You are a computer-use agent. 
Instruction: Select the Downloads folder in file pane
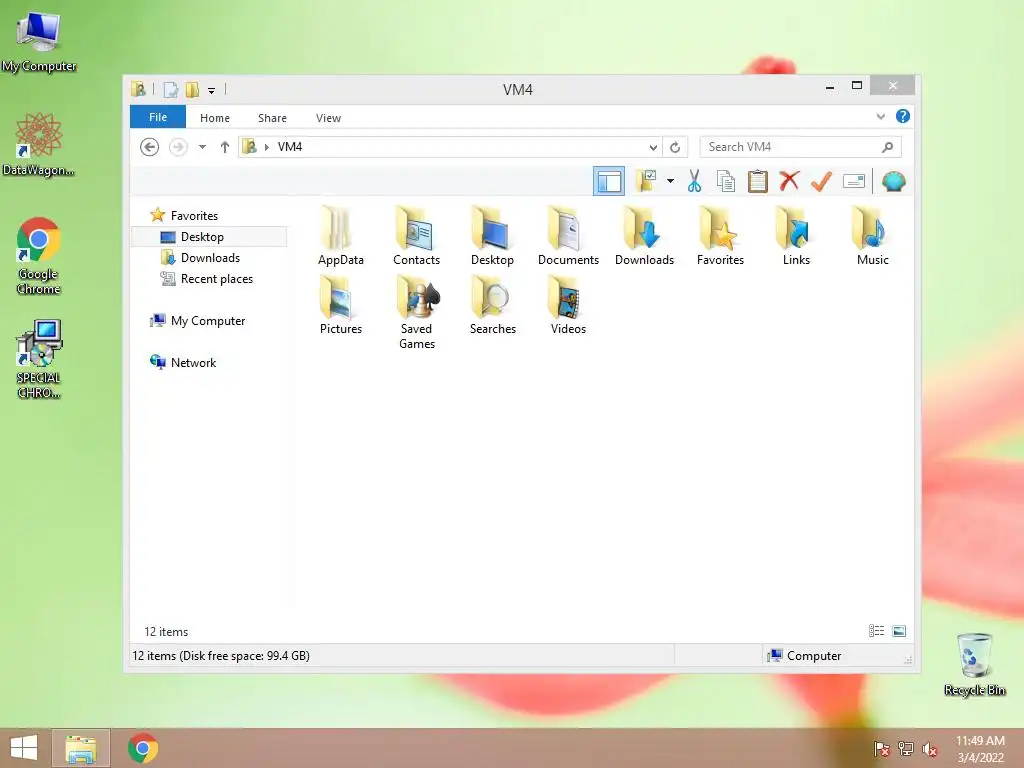645,236
